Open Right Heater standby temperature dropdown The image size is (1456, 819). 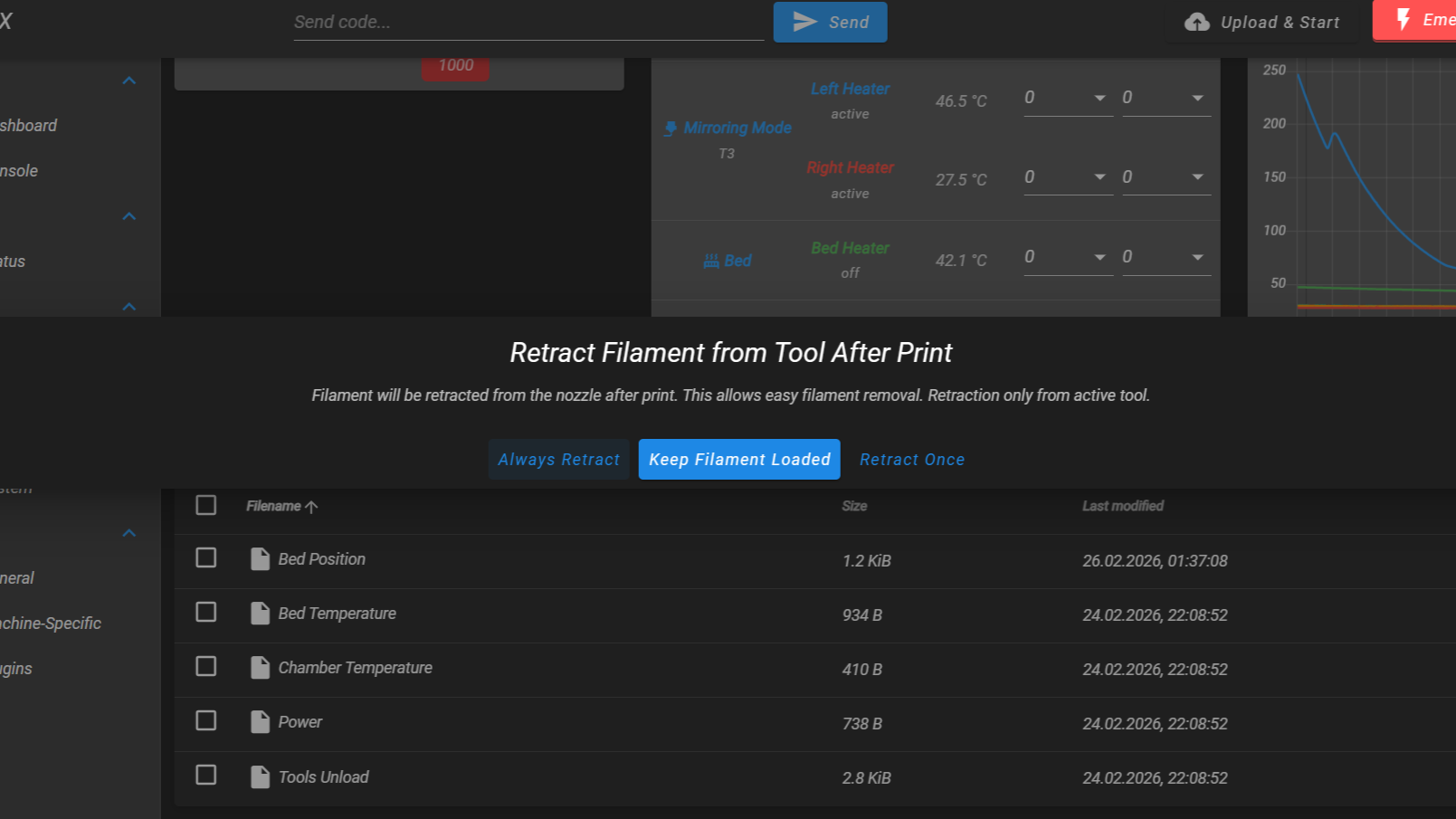[x=1197, y=177]
